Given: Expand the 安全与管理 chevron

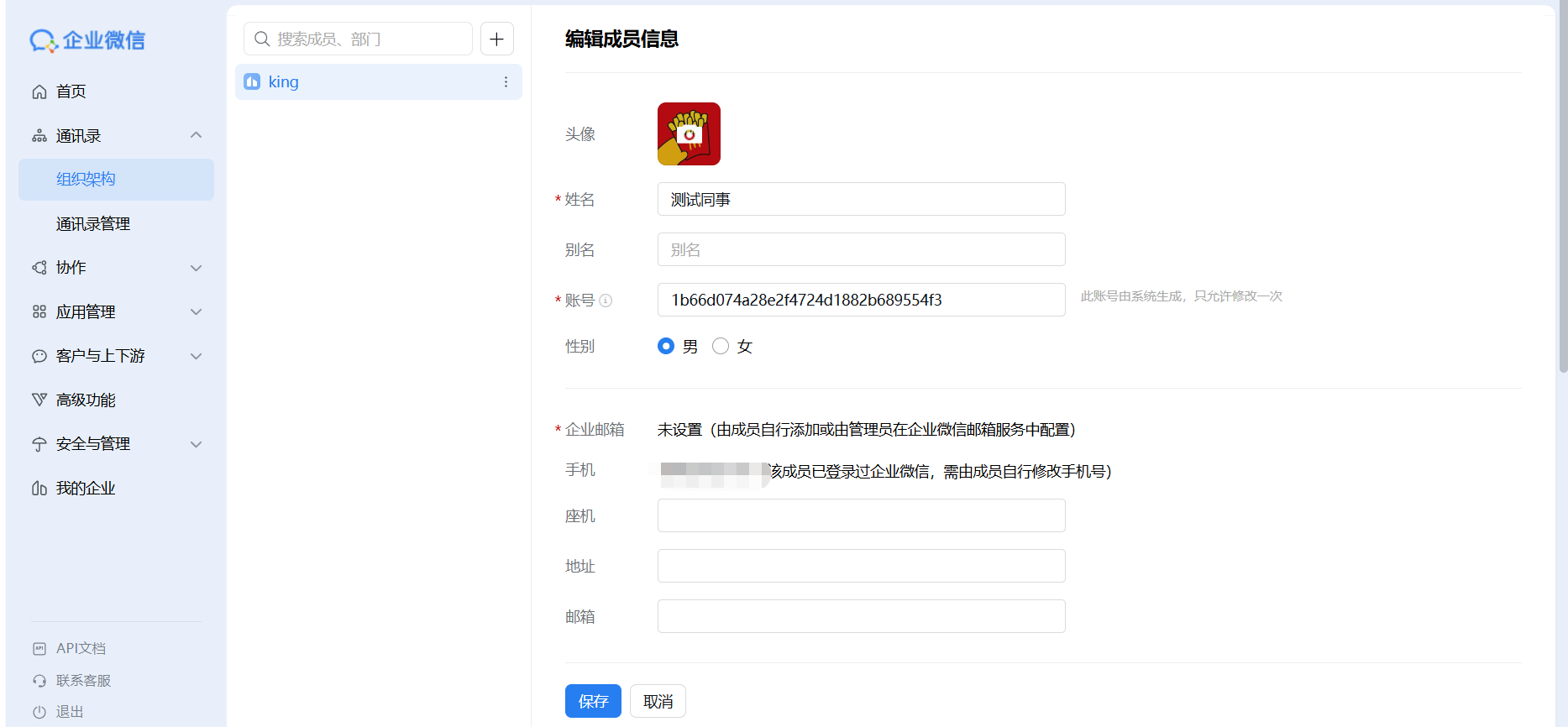Looking at the screenshot, I should pyautogui.click(x=197, y=444).
